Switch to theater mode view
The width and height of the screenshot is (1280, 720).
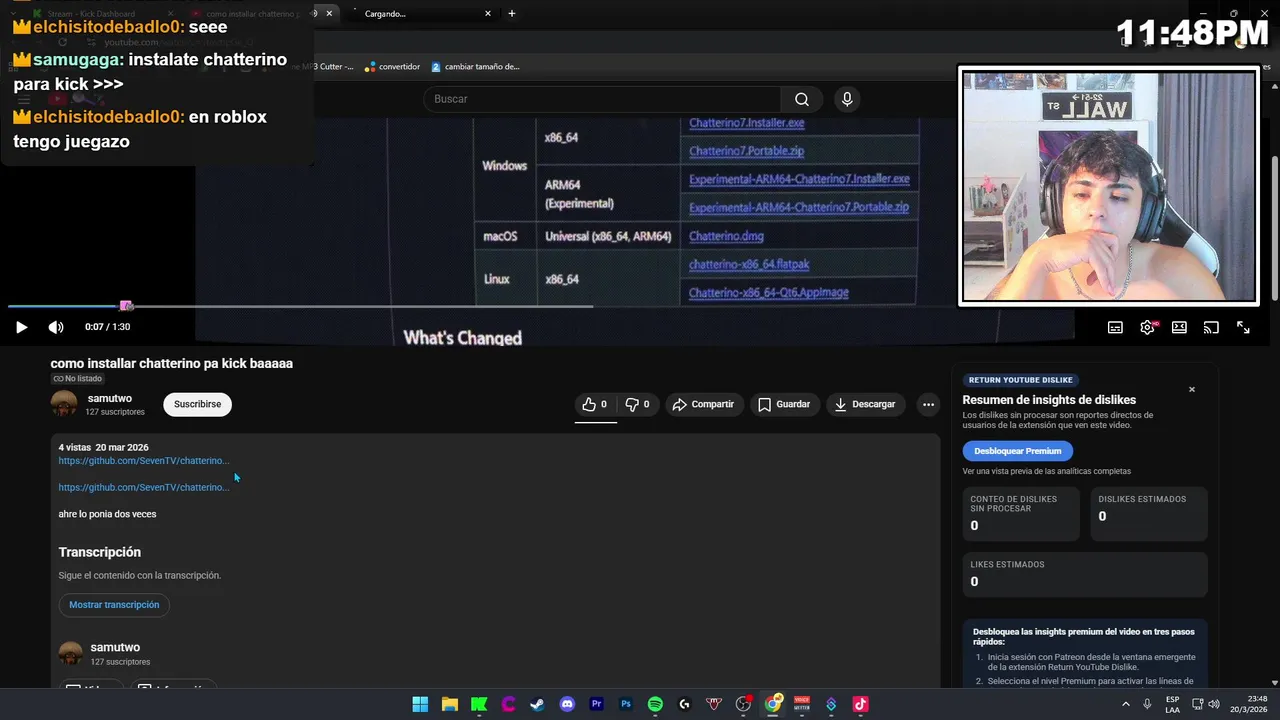[1179, 327]
